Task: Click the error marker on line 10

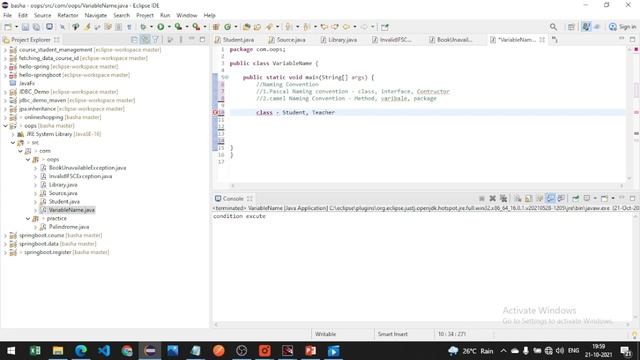Action: tap(215, 112)
